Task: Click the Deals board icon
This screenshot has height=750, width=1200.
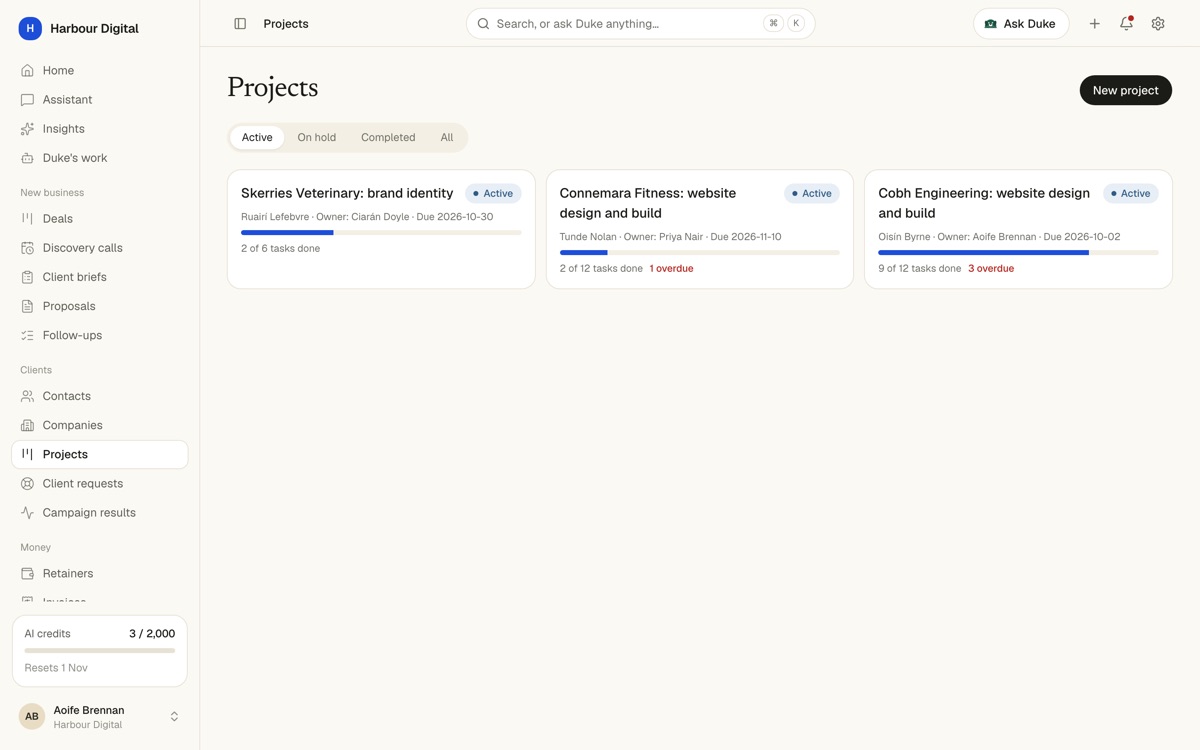Action: [27, 219]
